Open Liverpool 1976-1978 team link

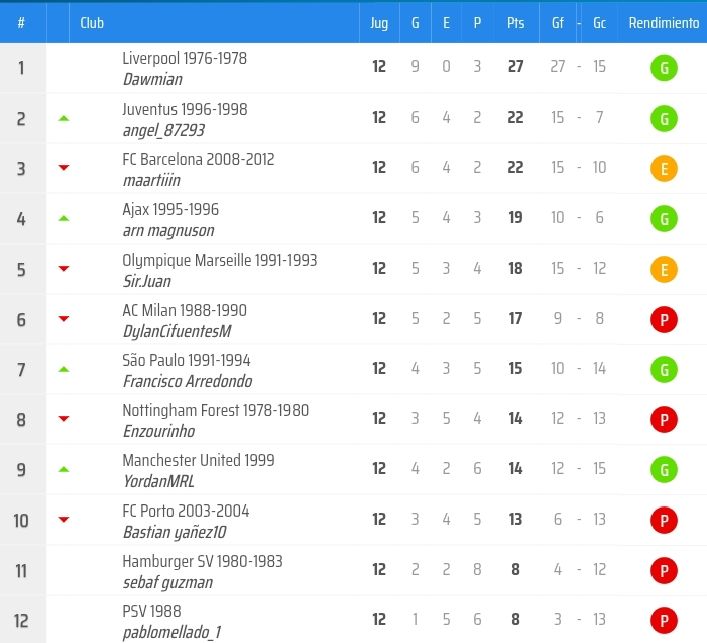184,59
